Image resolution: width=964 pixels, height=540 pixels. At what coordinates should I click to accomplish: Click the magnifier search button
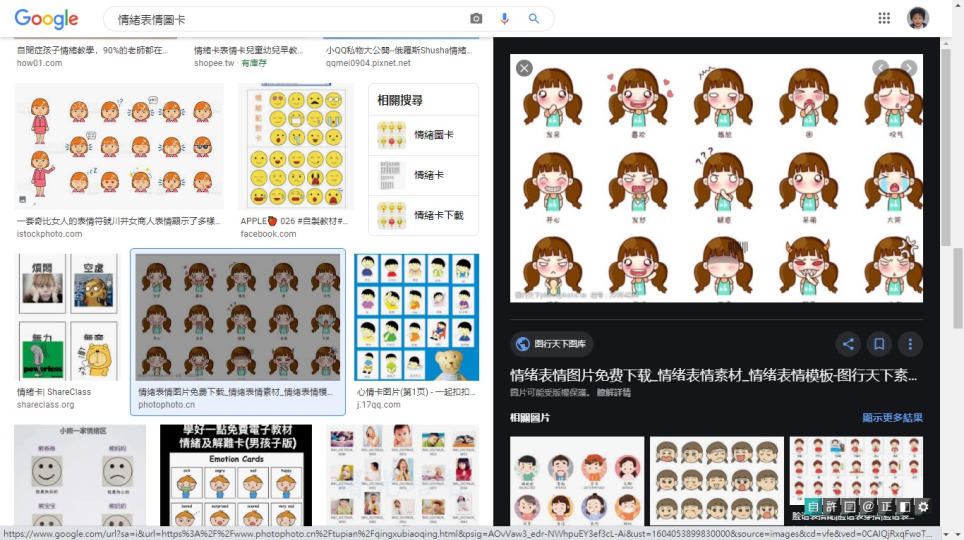(534, 19)
